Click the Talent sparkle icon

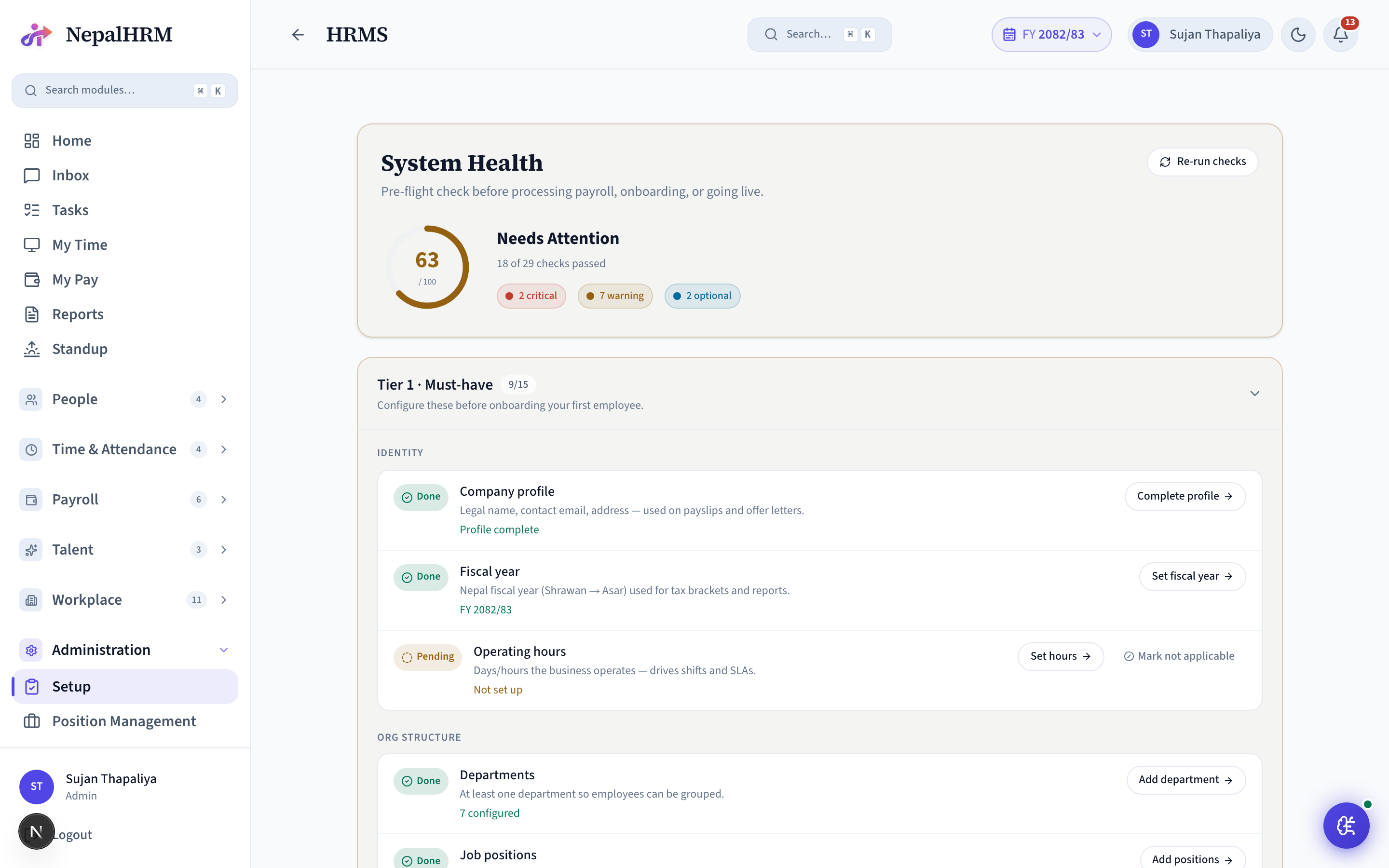click(x=31, y=549)
